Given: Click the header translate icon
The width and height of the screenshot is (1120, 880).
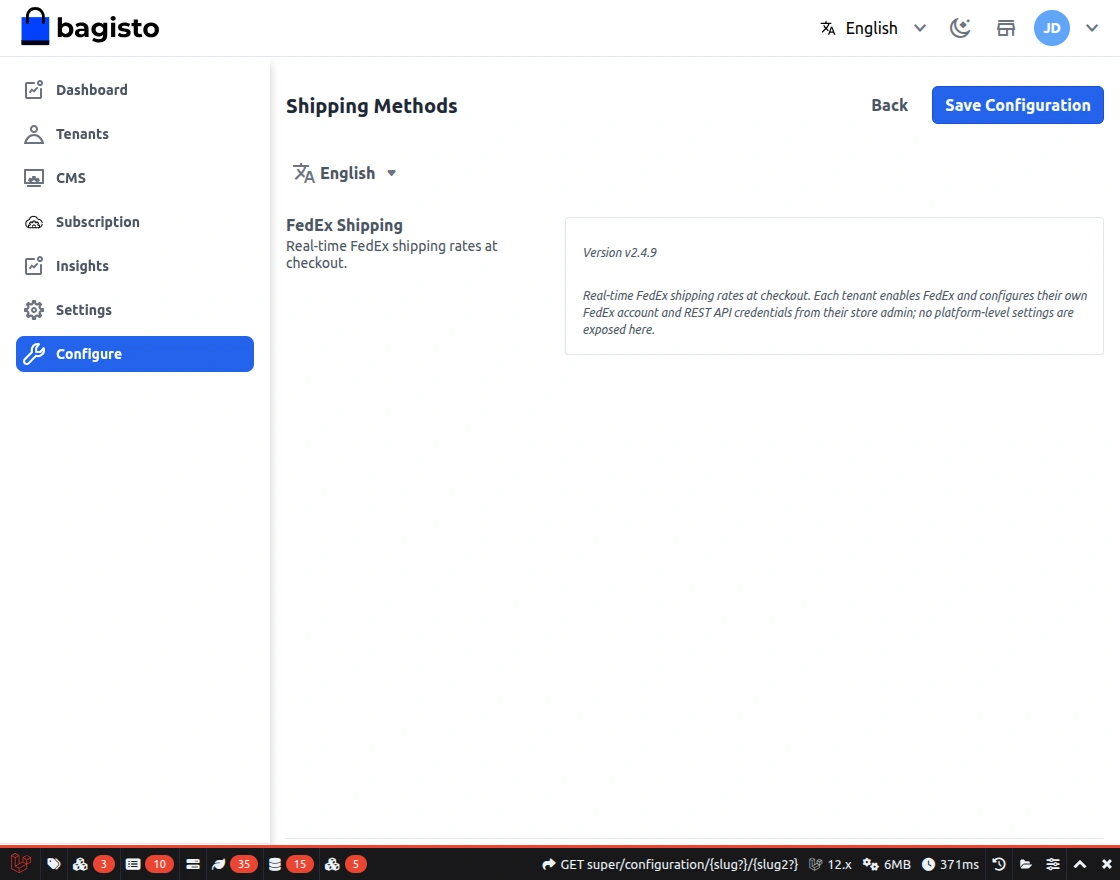Looking at the screenshot, I should [x=828, y=28].
